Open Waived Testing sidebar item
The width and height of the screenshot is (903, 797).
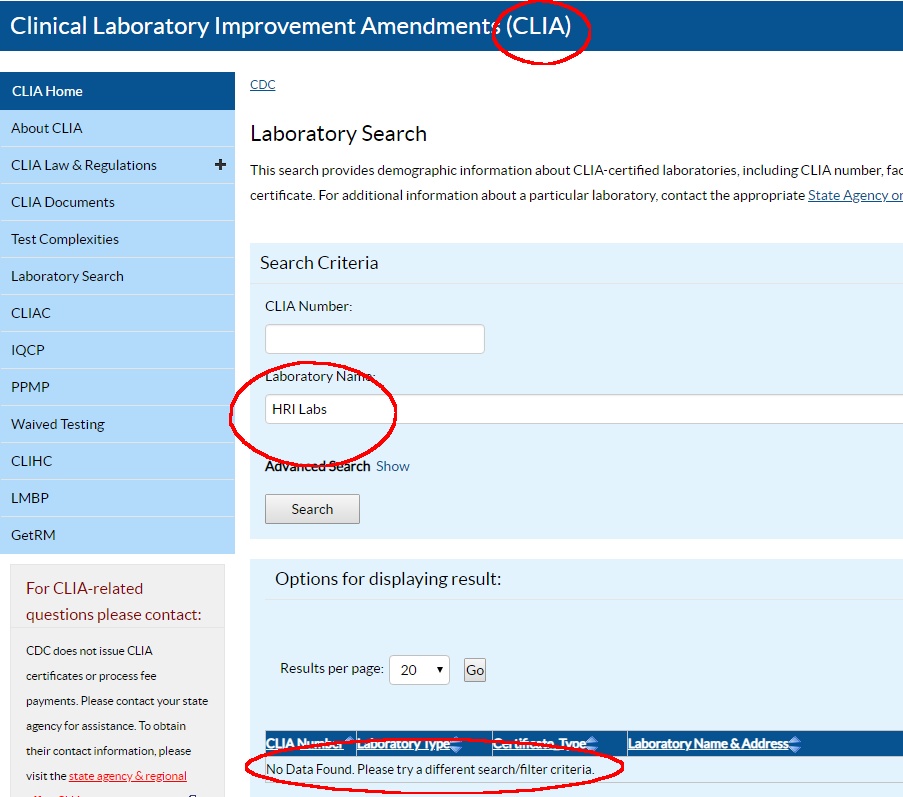(58, 424)
